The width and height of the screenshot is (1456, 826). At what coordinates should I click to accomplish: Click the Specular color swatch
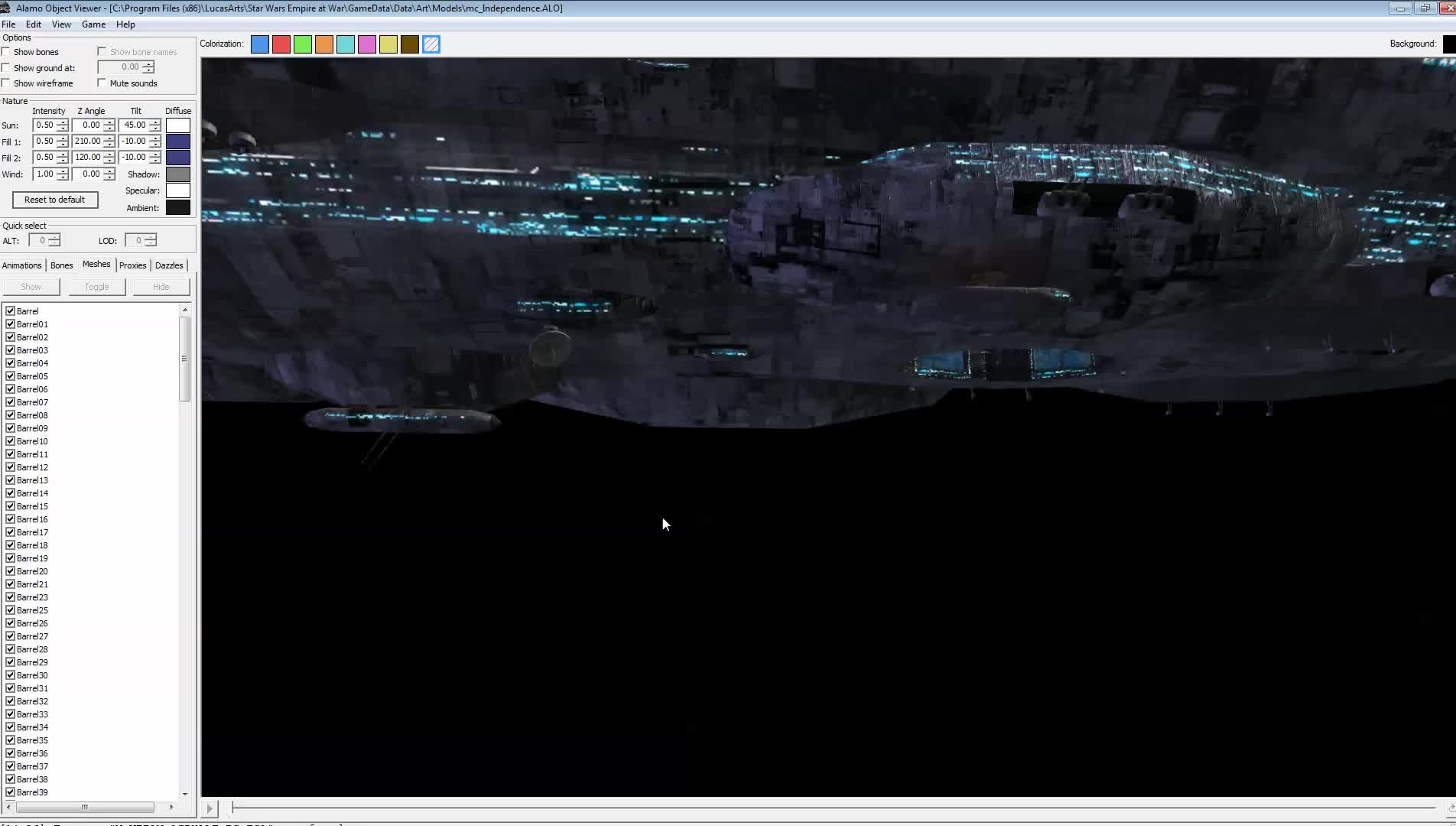[178, 190]
